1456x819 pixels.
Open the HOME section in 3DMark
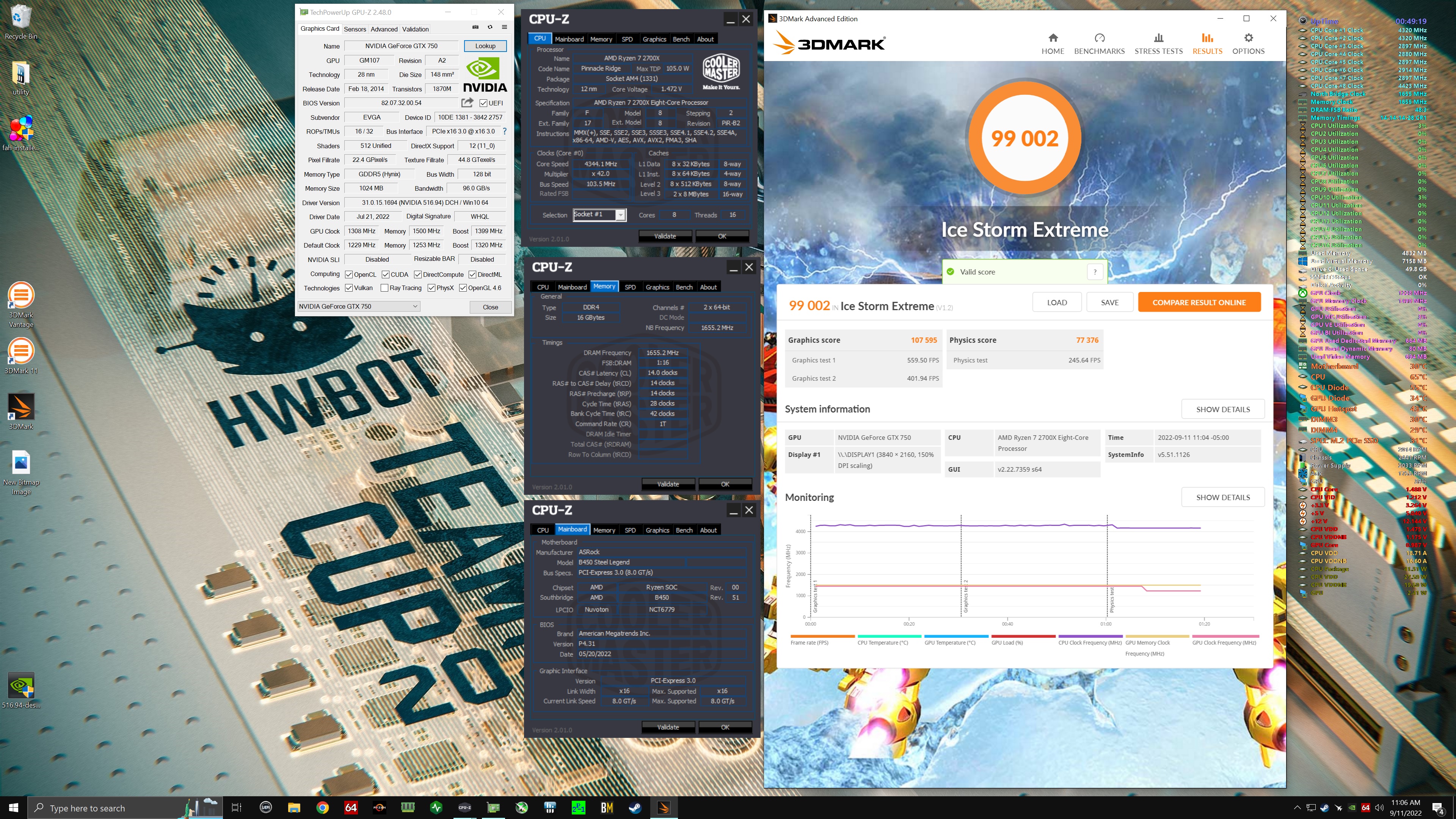pos(1053,44)
